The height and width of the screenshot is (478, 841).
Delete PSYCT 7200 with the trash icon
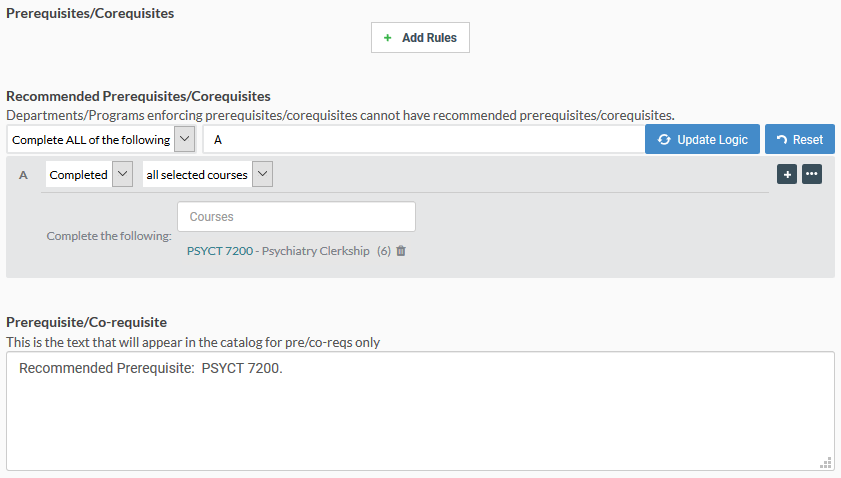(401, 251)
